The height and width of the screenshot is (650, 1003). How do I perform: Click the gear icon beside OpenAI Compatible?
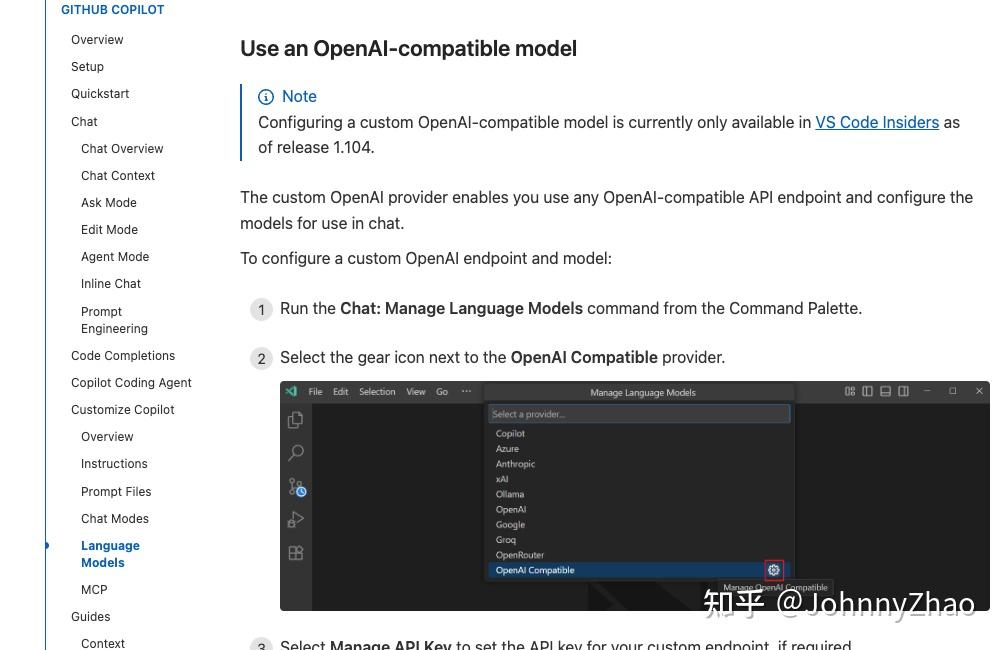coord(773,569)
